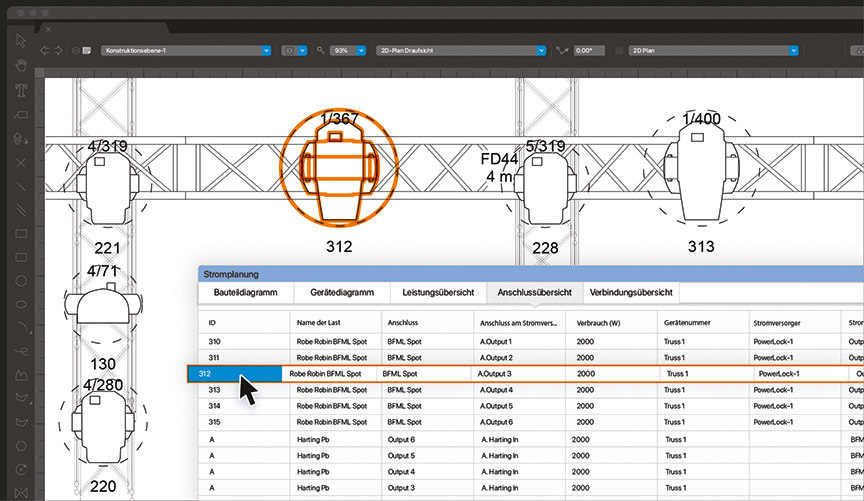864x501 pixels.
Task: Sort by the Gerätenummer column header
Action: point(703,323)
